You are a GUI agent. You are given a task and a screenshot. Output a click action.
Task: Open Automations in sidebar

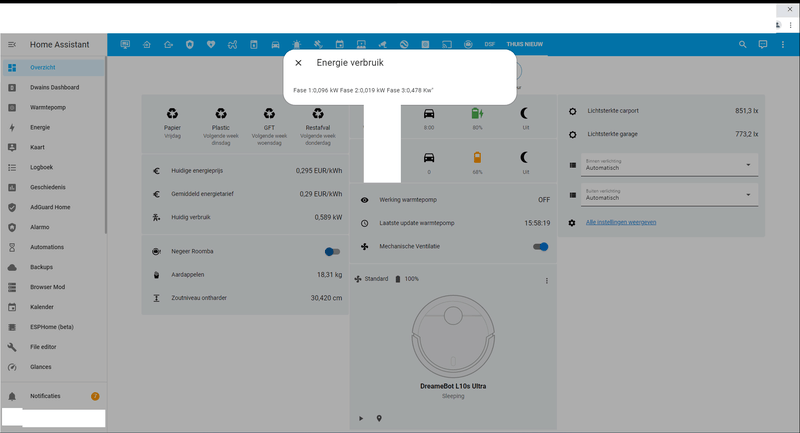point(54,247)
